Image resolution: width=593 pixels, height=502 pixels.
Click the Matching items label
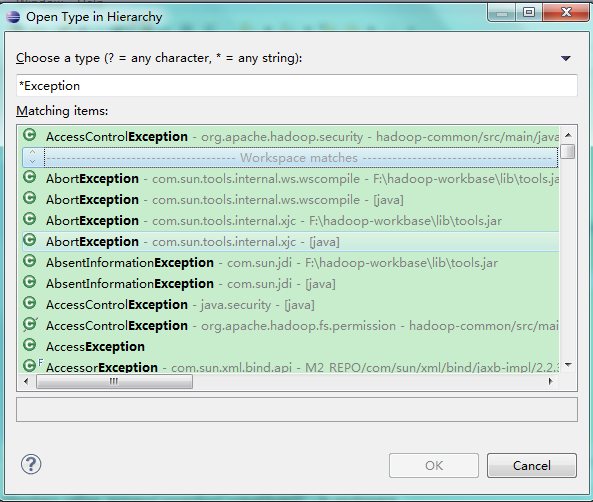coord(62,111)
